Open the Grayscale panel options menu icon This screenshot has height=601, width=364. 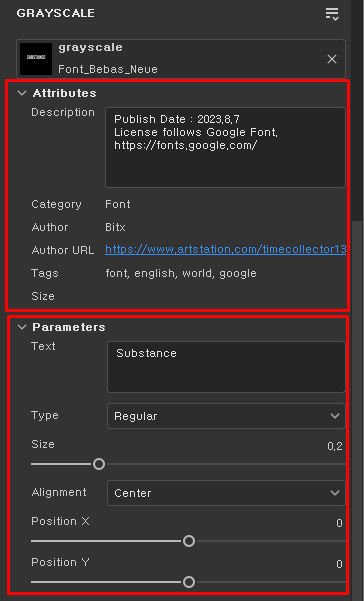coord(332,14)
